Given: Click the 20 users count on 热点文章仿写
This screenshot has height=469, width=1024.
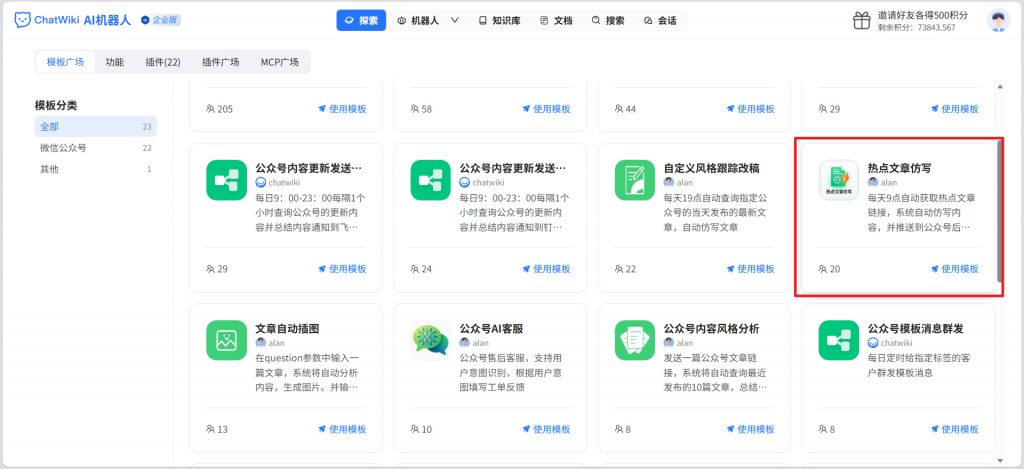Looking at the screenshot, I should (x=829, y=268).
